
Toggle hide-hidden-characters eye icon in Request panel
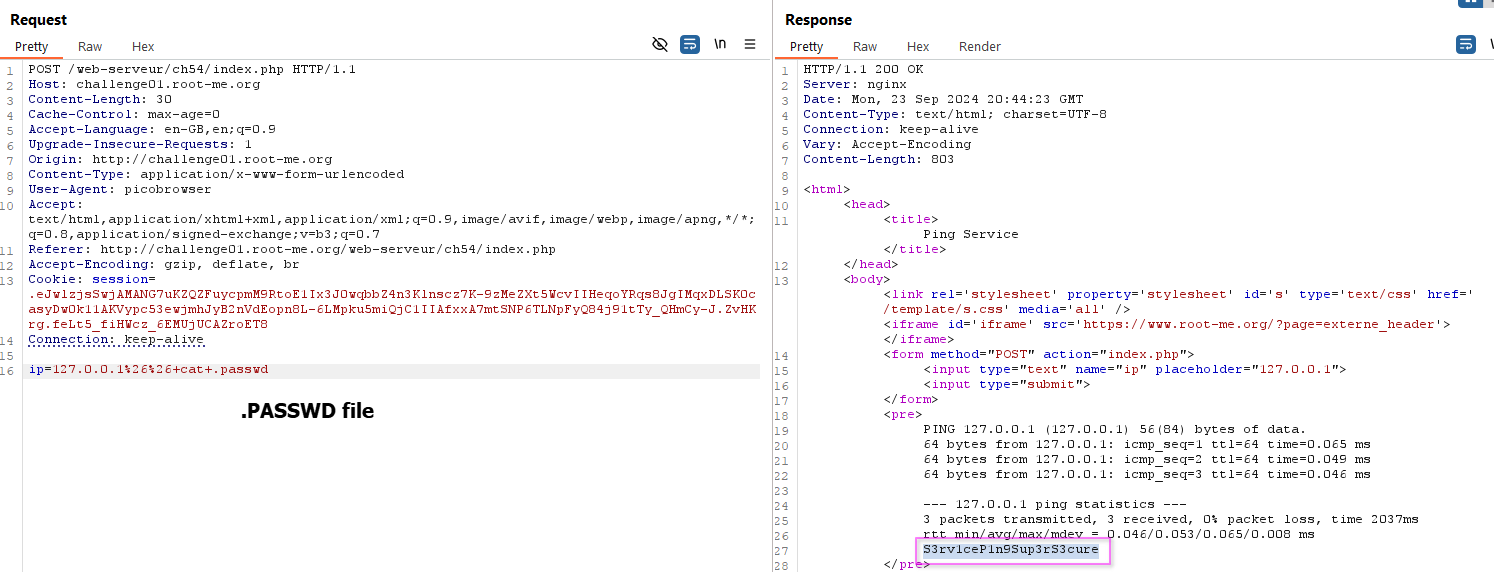coord(659,45)
